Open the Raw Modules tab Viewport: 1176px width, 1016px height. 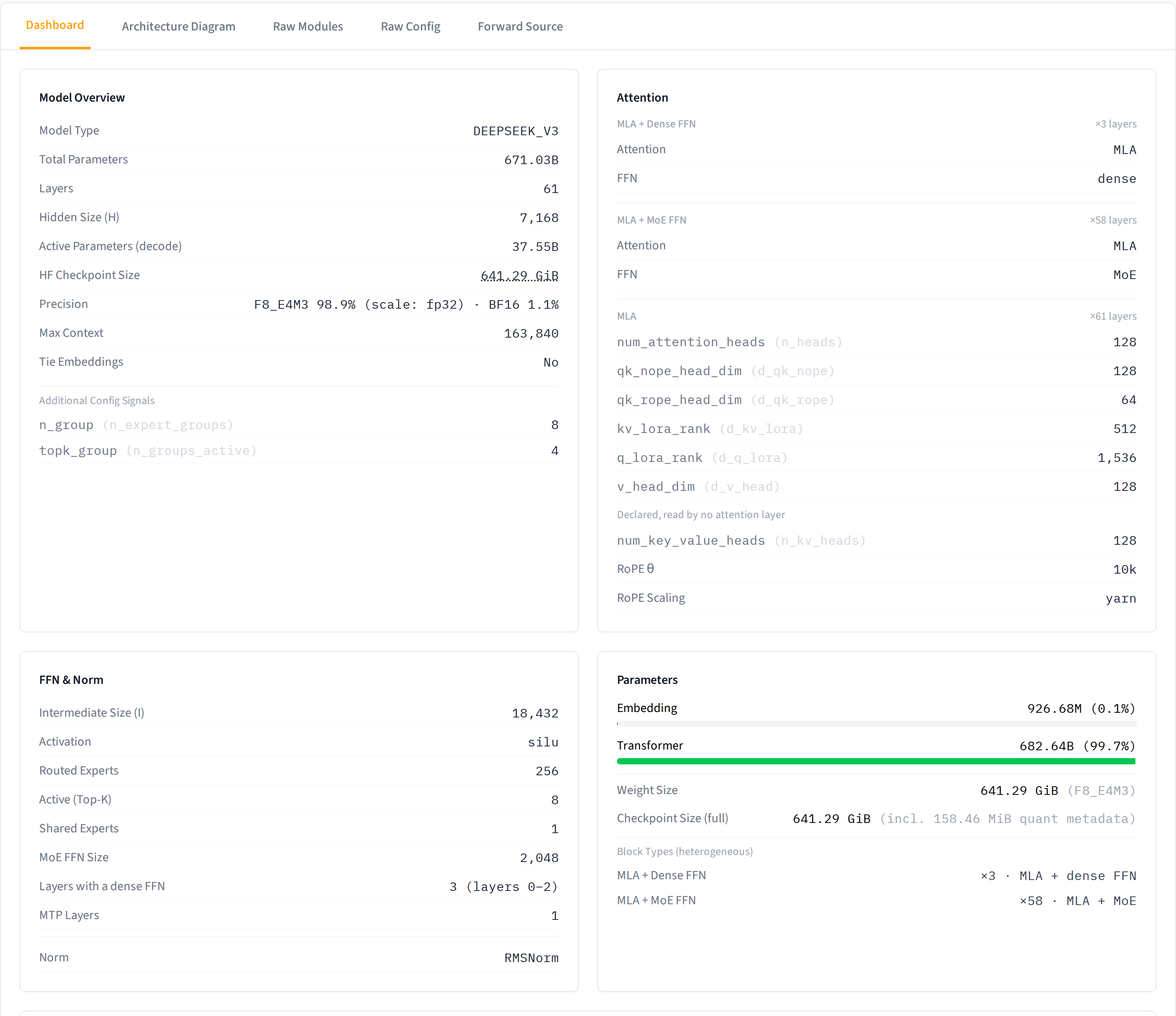tap(308, 27)
